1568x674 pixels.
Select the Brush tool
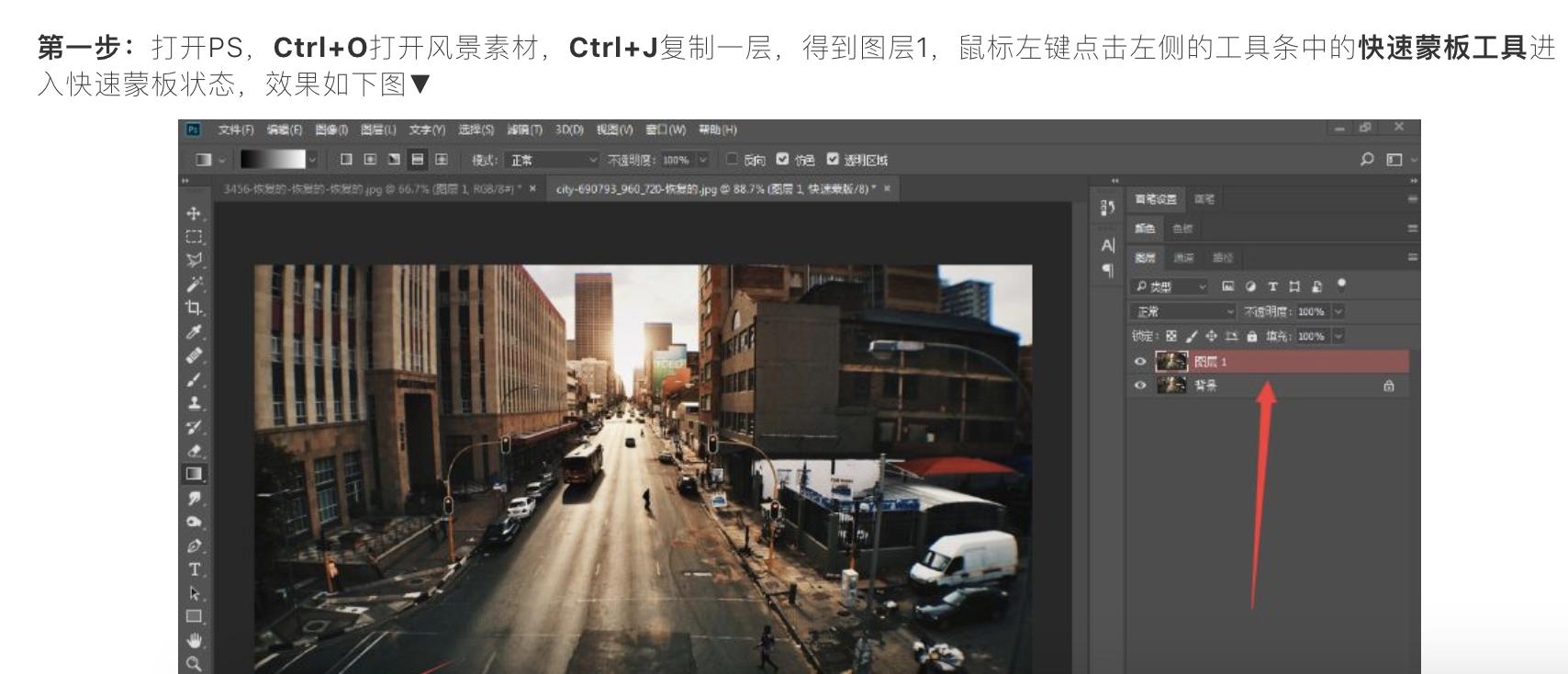pyautogui.click(x=194, y=379)
